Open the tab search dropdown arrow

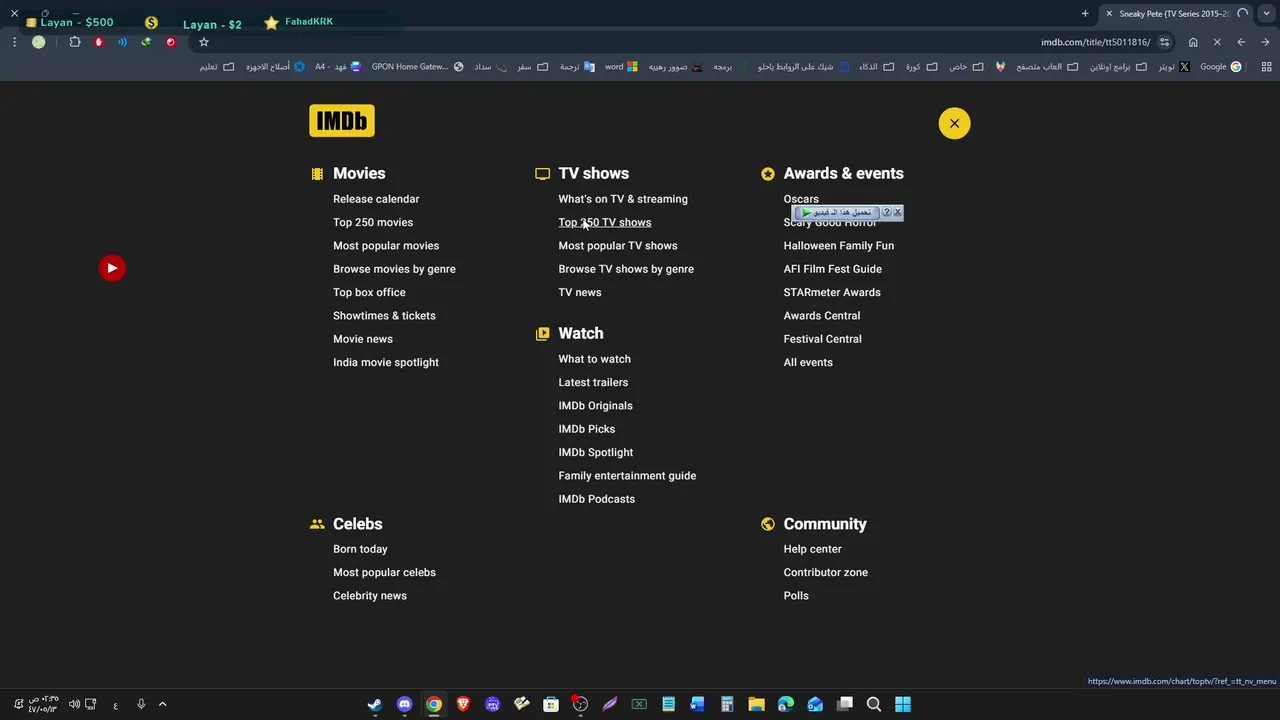pyautogui.click(x=1266, y=14)
